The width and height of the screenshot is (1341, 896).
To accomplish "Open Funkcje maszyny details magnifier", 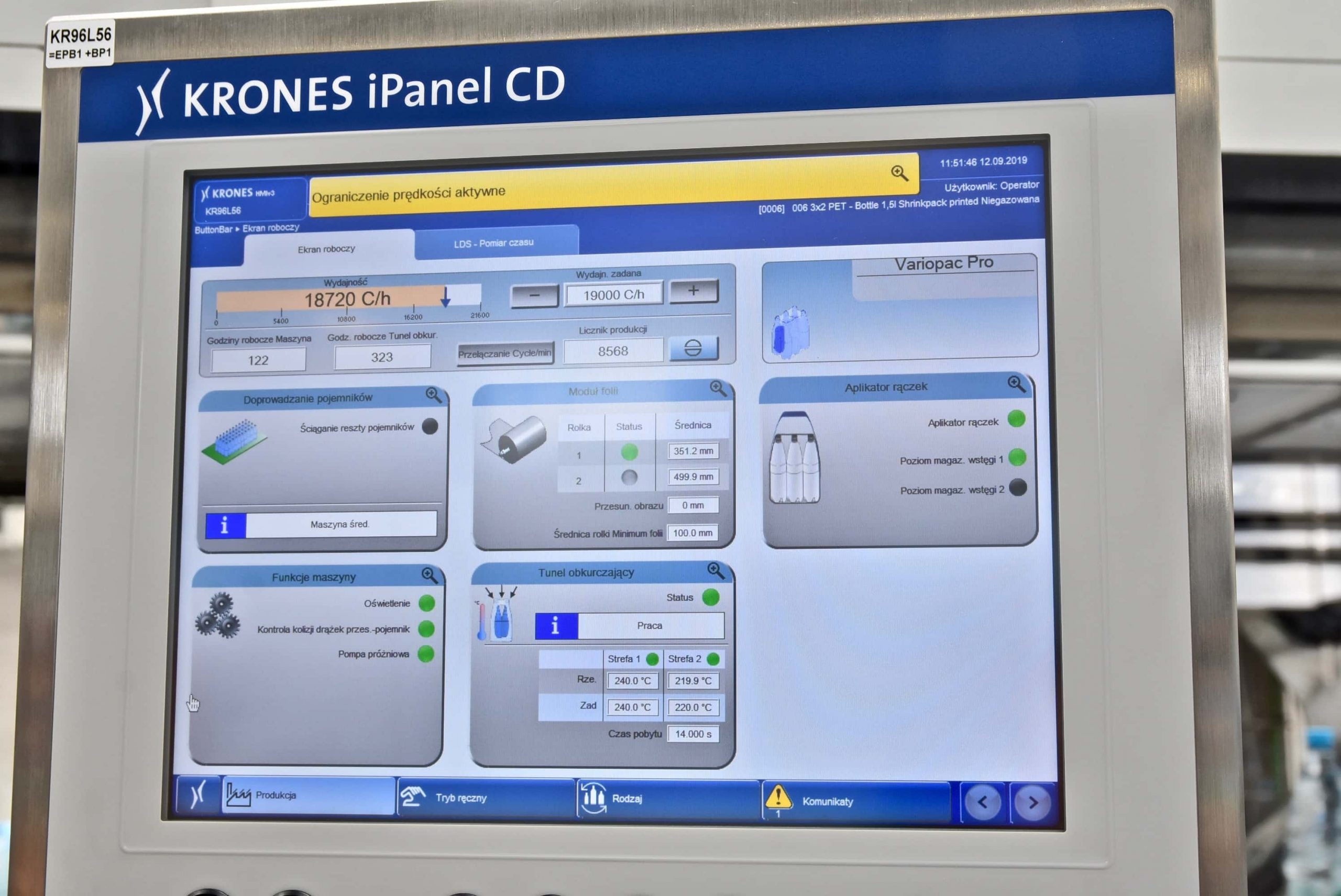I will [x=430, y=575].
